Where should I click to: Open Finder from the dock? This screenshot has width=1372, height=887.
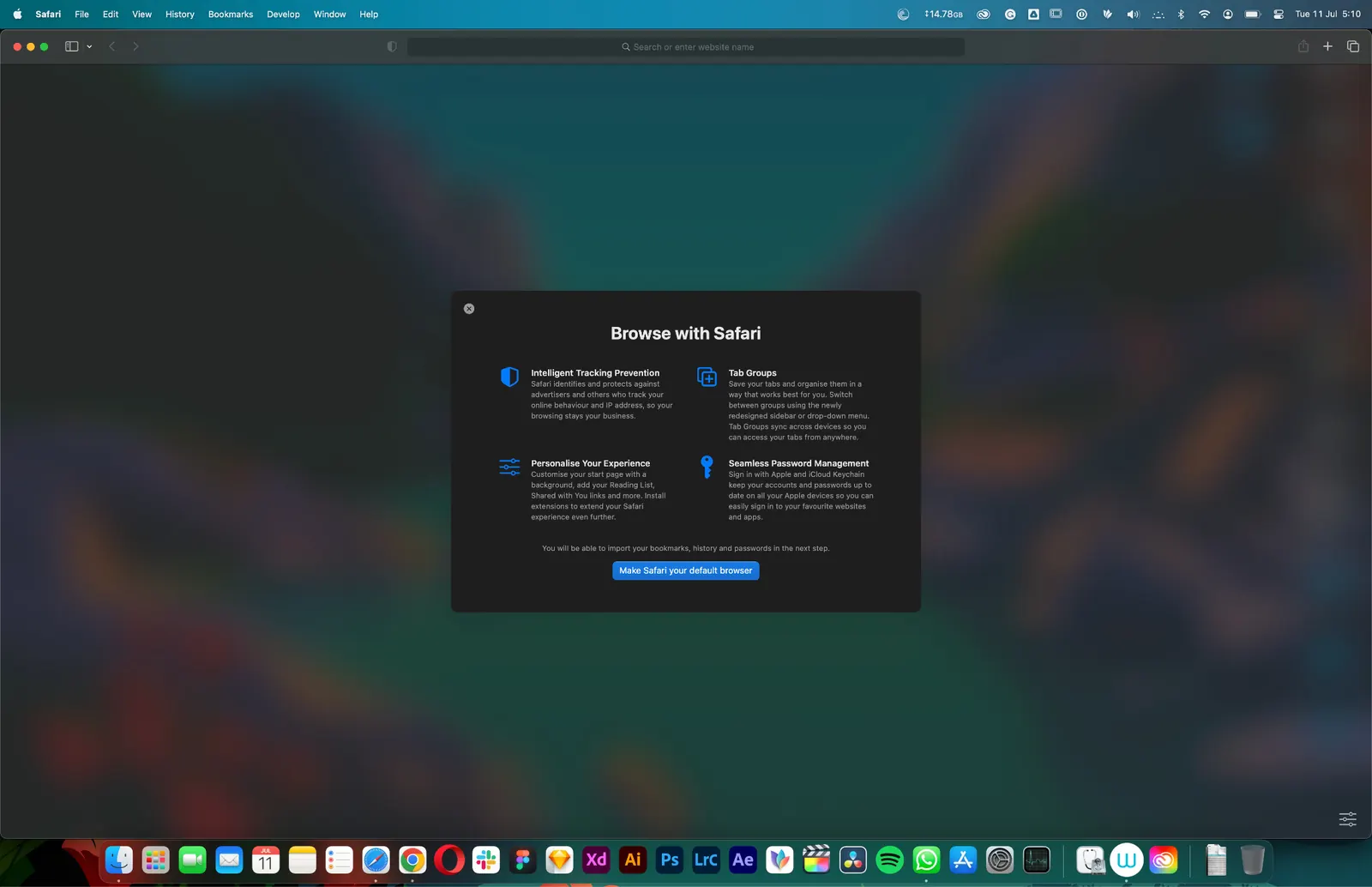[118, 860]
